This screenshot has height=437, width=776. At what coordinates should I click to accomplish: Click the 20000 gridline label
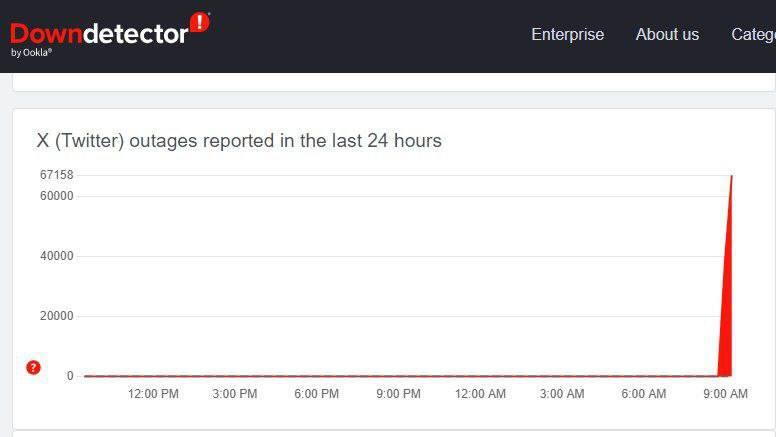[56, 316]
